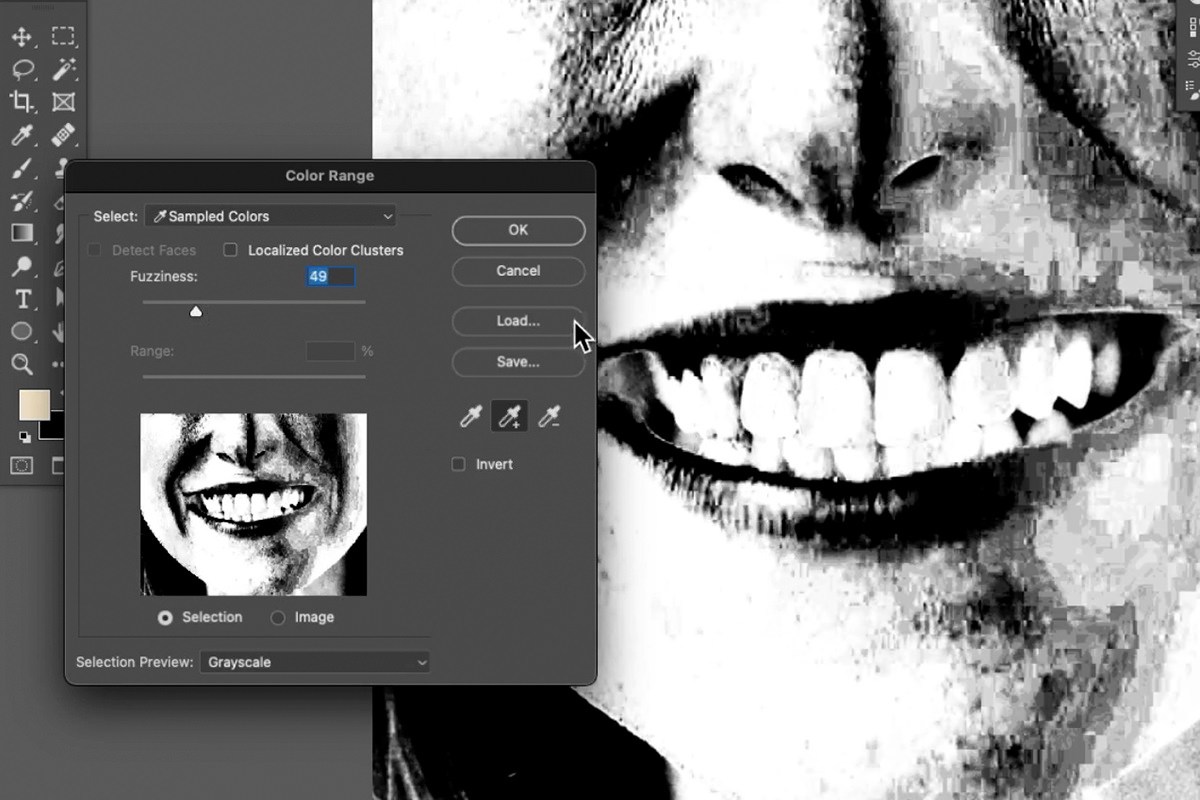Reset default foreground and background colors
1200x800 pixels.
point(24,436)
